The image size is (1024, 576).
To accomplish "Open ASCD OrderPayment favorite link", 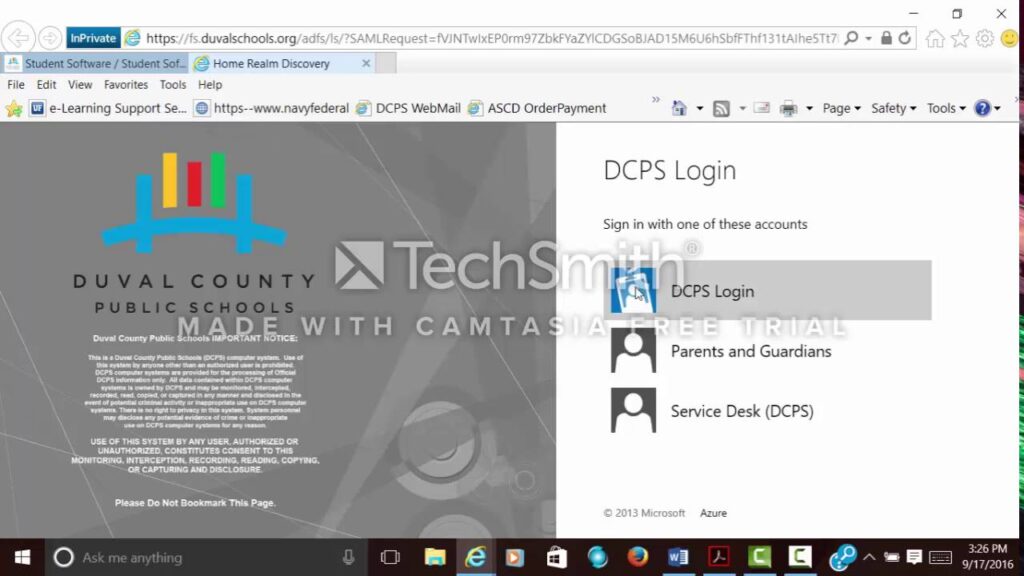I will (537, 108).
